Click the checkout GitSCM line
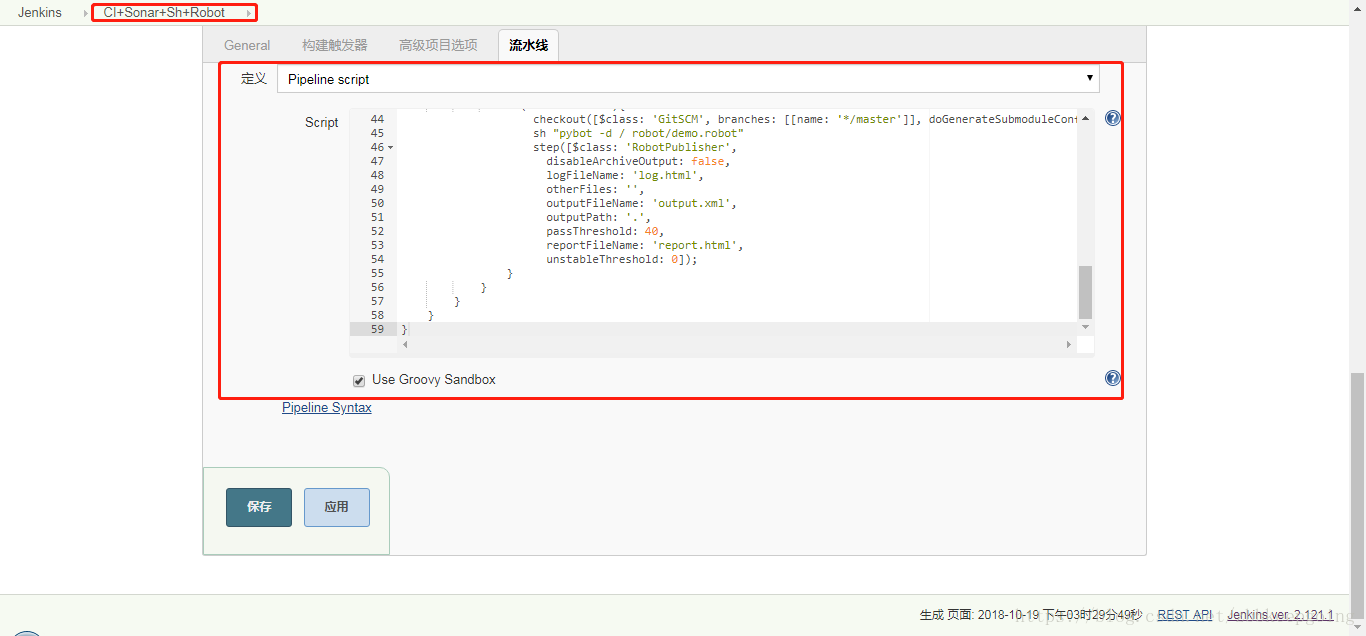The image size is (1366, 636). (x=805, y=119)
